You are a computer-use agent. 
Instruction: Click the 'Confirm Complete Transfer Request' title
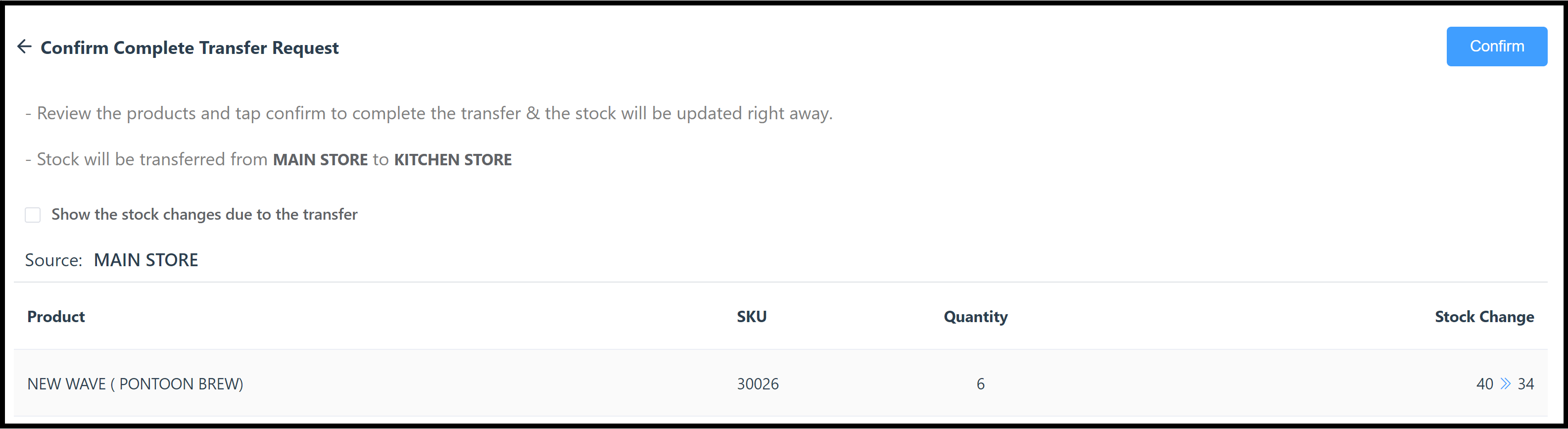190,48
